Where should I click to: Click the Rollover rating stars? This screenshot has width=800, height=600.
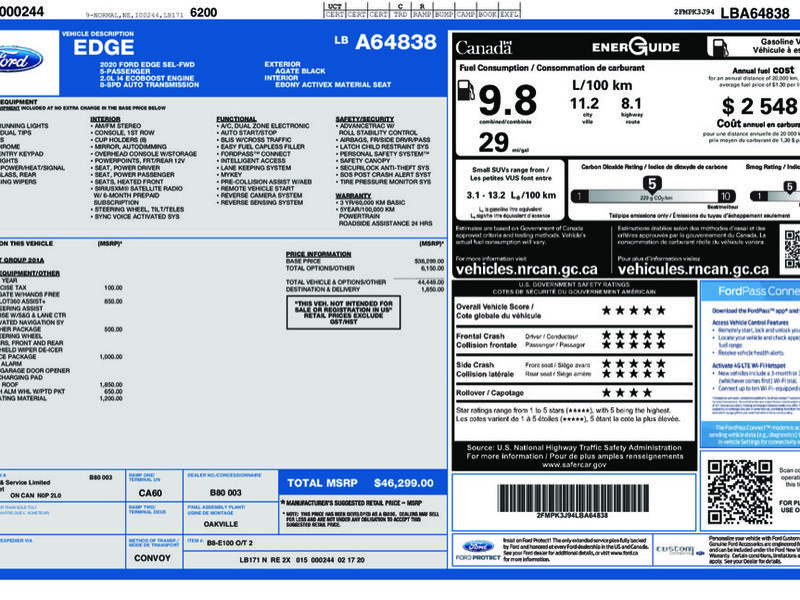(x=627, y=392)
